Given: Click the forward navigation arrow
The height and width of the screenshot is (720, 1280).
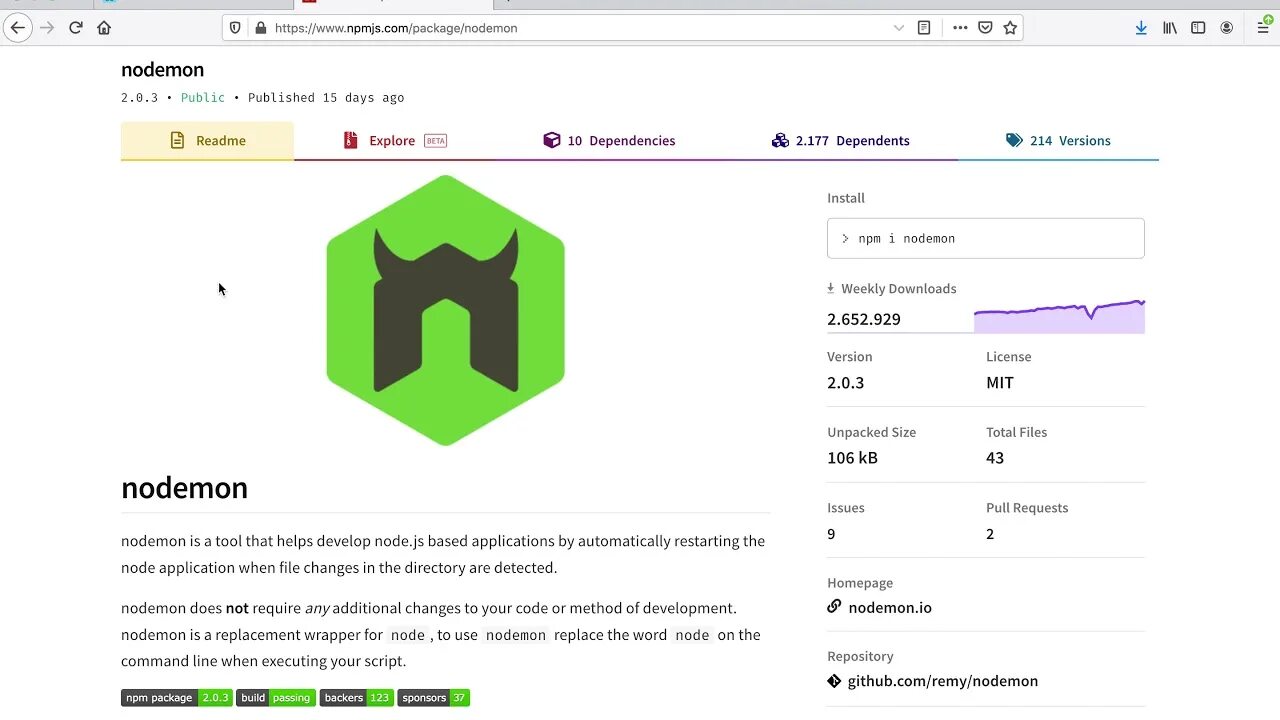Looking at the screenshot, I should point(46,28).
